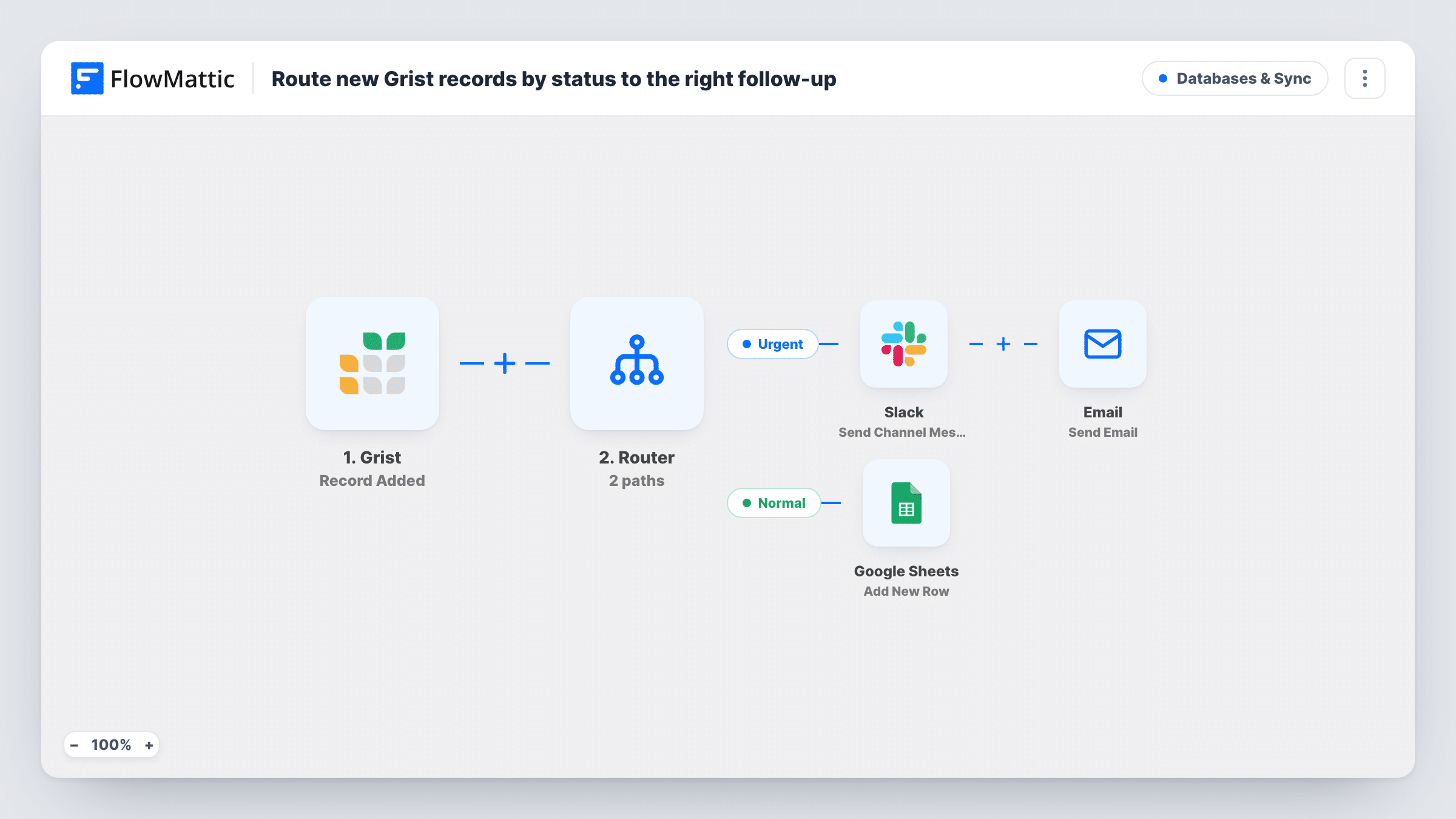Open the Router step icon
1456x819 pixels.
(x=636, y=363)
